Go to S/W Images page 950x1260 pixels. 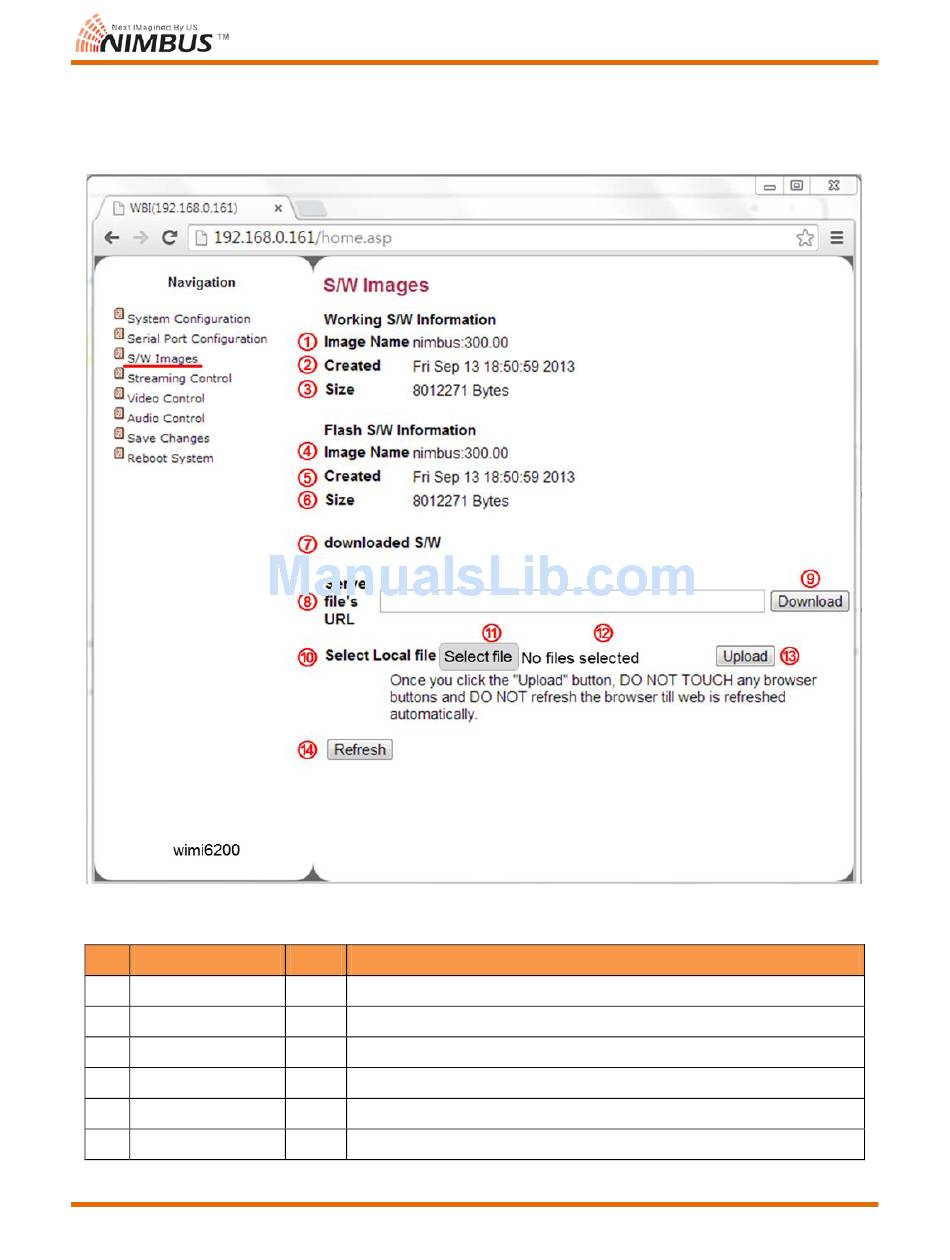point(163,359)
